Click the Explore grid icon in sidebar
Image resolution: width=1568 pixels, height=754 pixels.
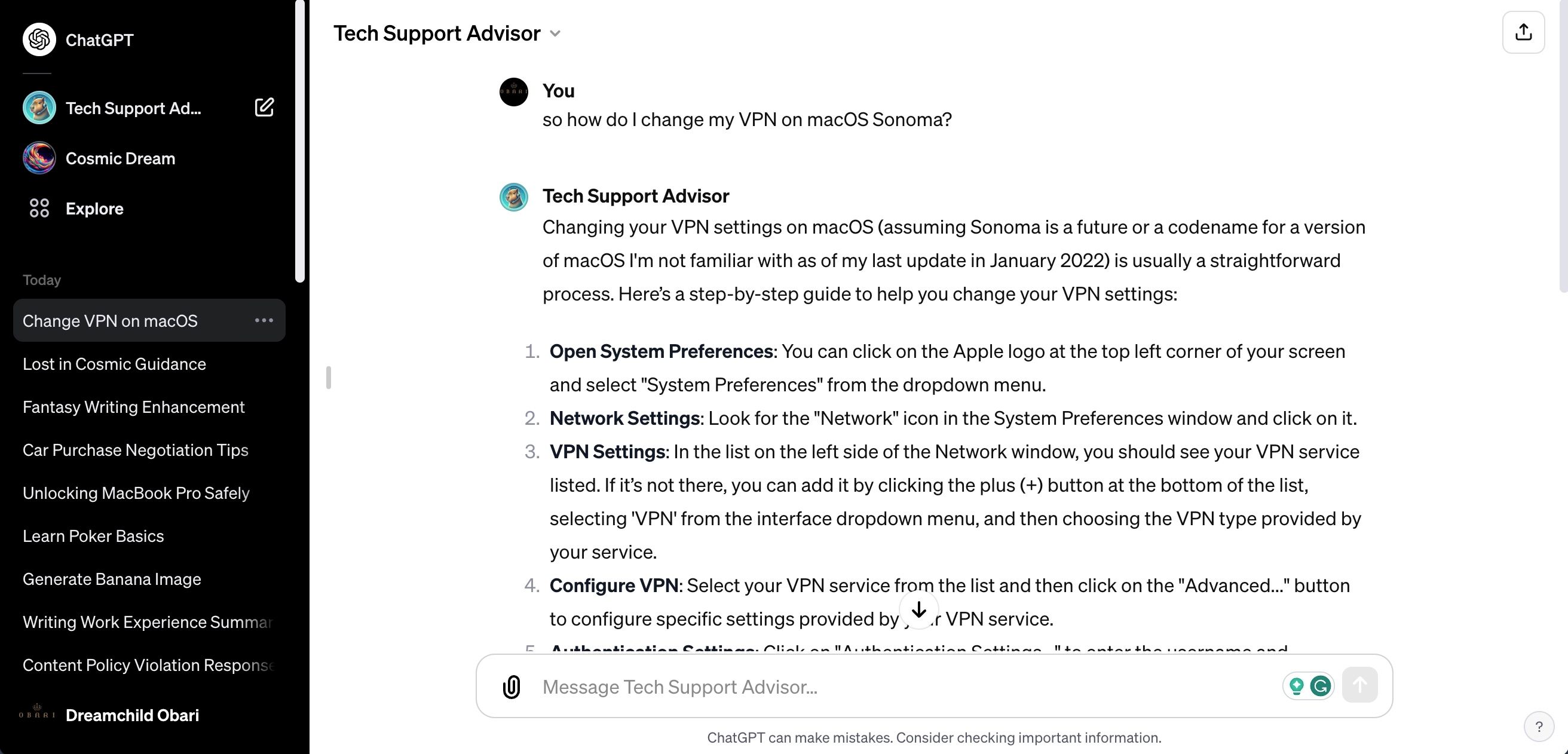pyautogui.click(x=38, y=208)
